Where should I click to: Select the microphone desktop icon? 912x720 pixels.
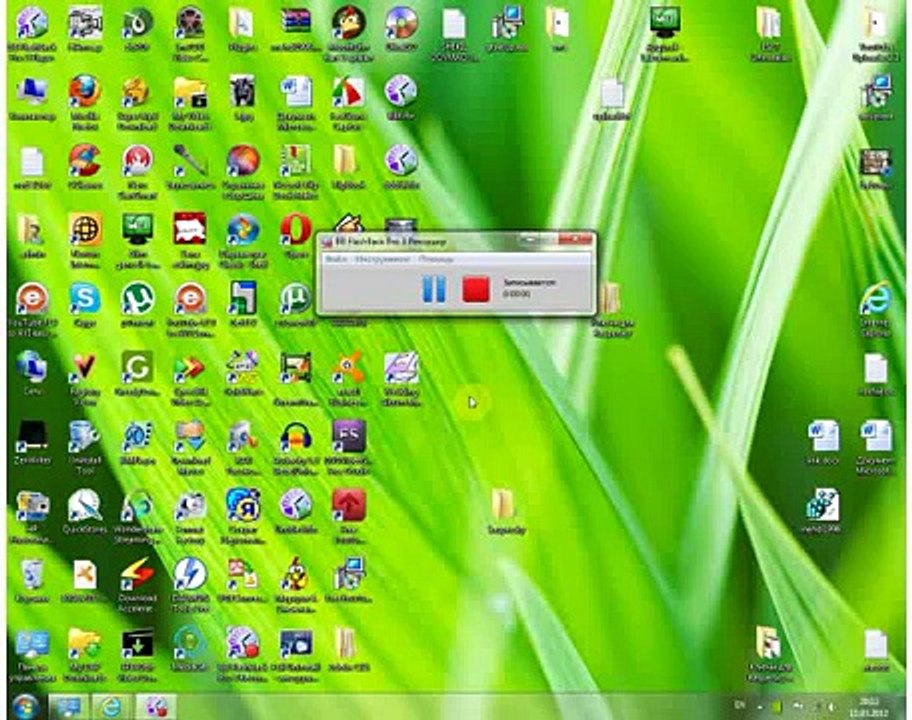pos(190,167)
